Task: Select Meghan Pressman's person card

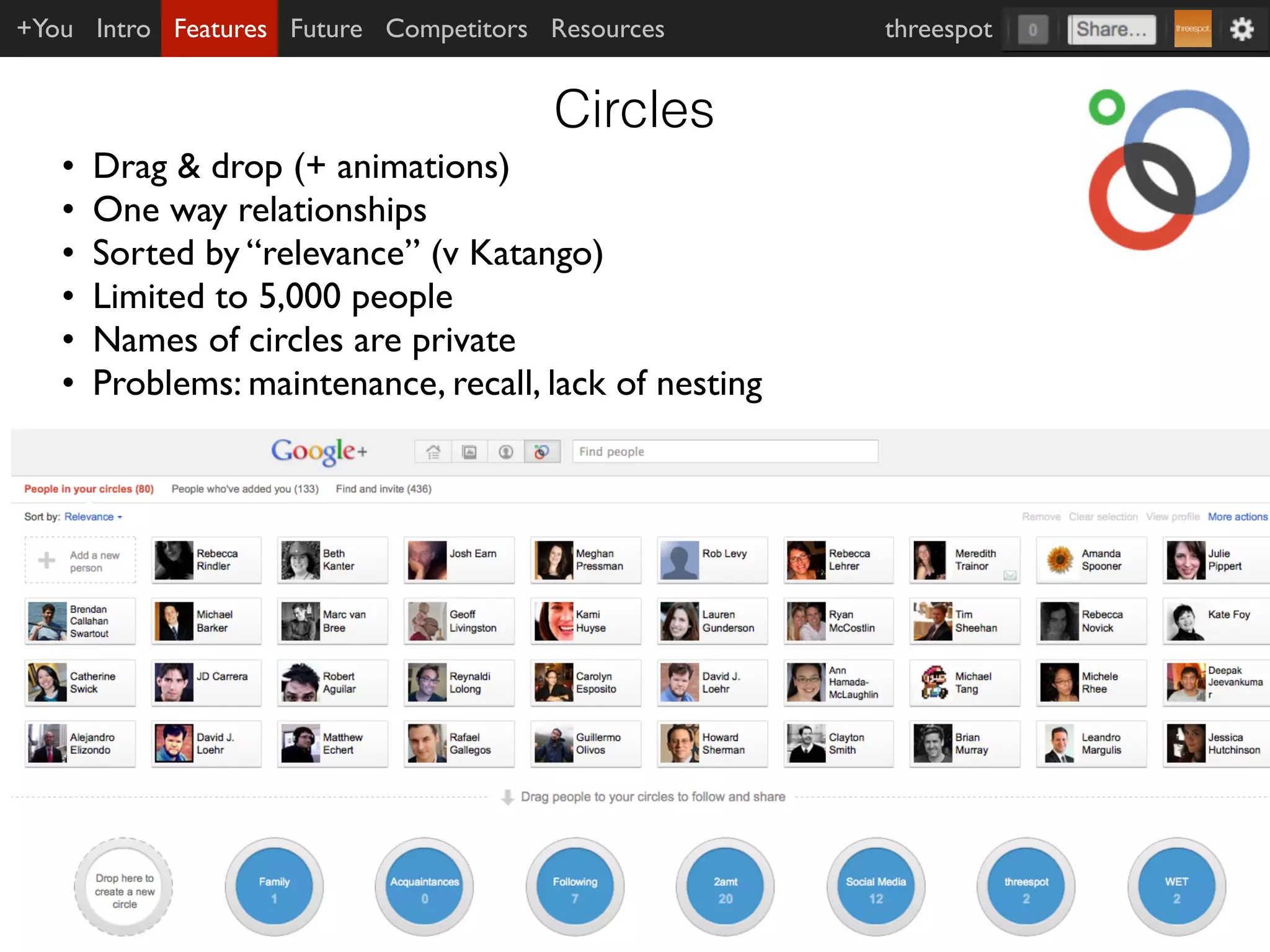Action: click(x=586, y=560)
